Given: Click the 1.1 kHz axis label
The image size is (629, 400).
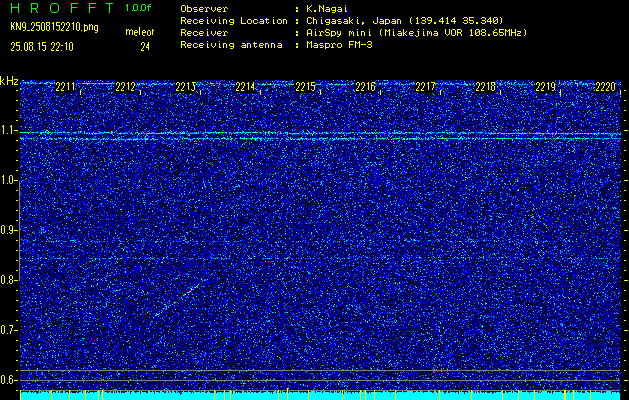Looking at the screenshot, I should pos(8,131).
